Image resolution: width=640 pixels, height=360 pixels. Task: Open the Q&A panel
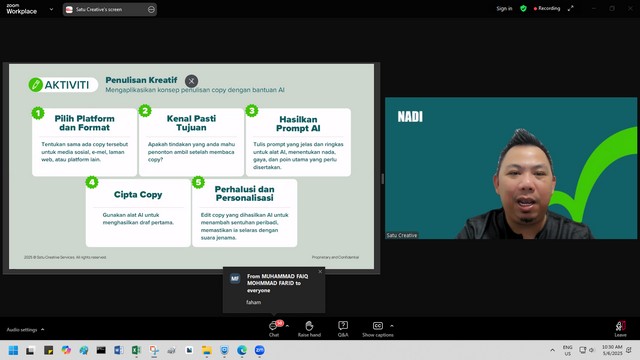[x=343, y=329]
